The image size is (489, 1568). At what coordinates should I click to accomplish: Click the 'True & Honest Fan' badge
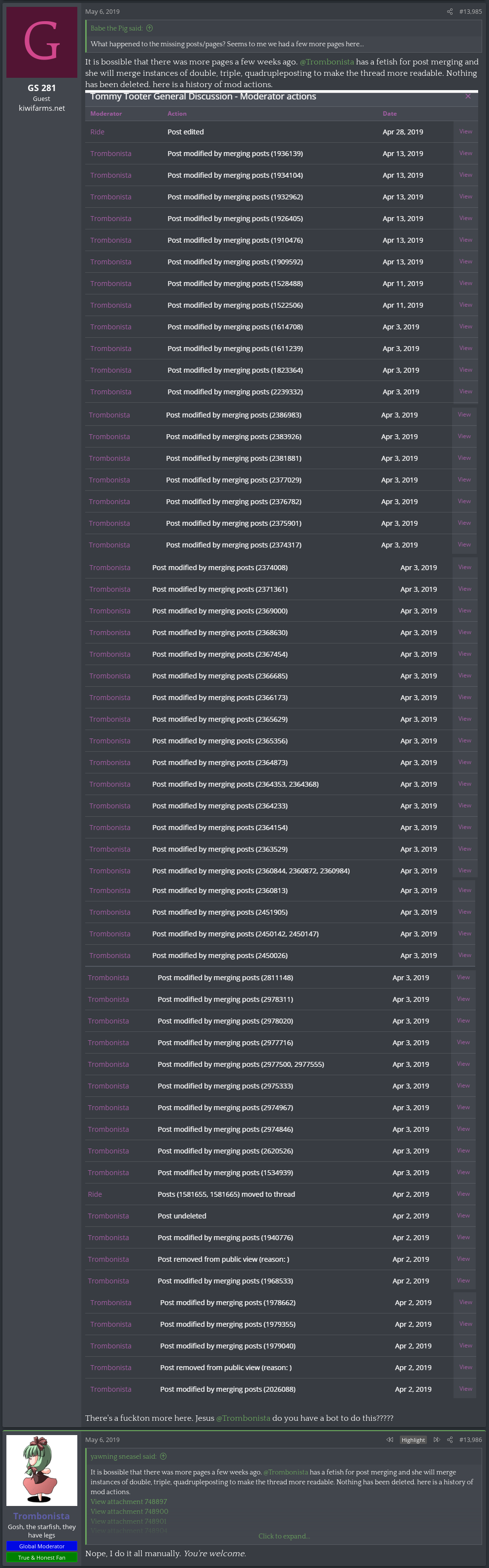point(41,1557)
